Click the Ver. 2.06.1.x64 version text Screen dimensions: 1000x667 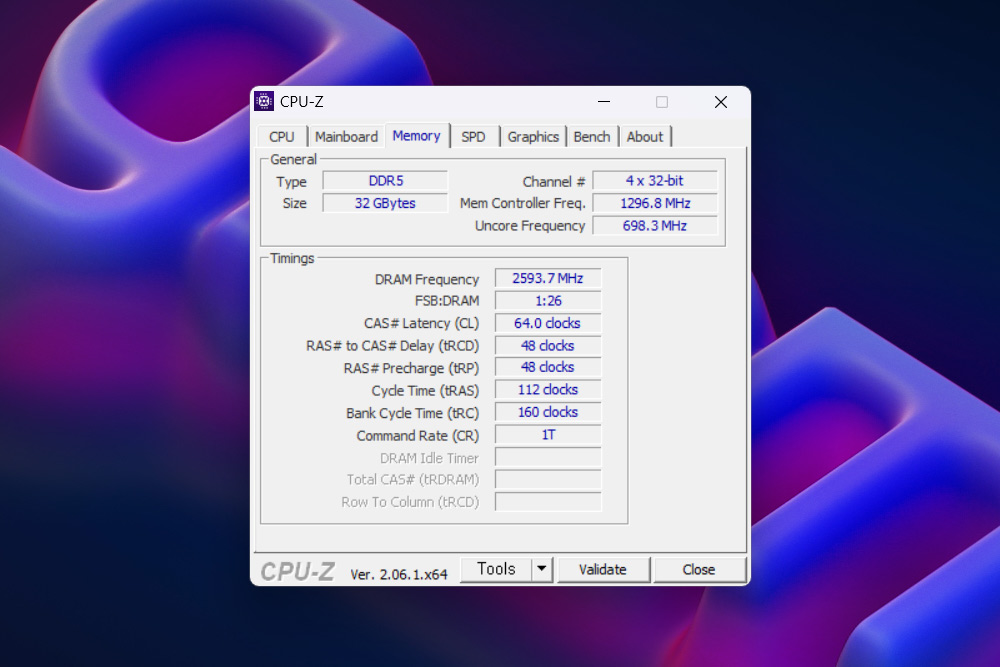[x=399, y=575]
